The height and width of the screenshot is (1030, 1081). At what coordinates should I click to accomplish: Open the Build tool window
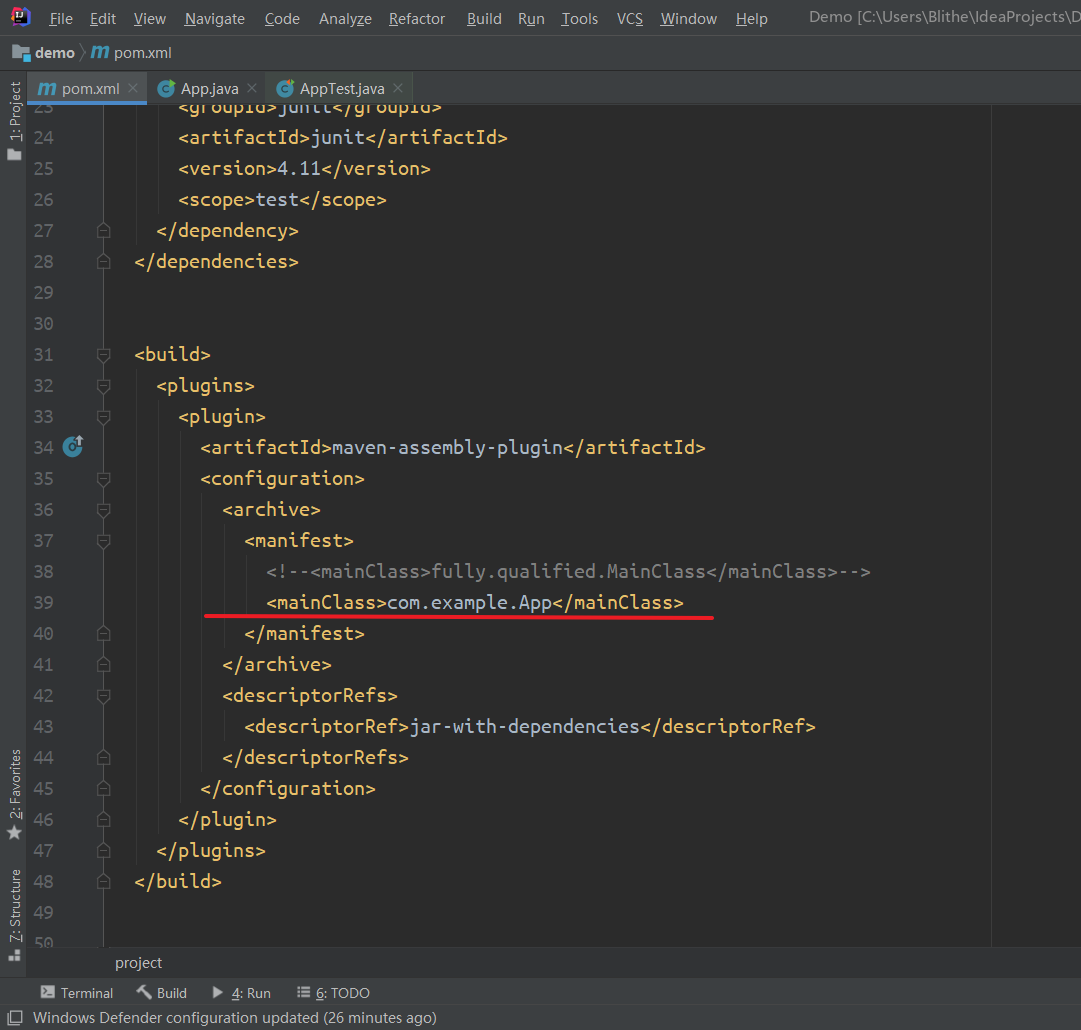pyautogui.click(x=161, y=993)
